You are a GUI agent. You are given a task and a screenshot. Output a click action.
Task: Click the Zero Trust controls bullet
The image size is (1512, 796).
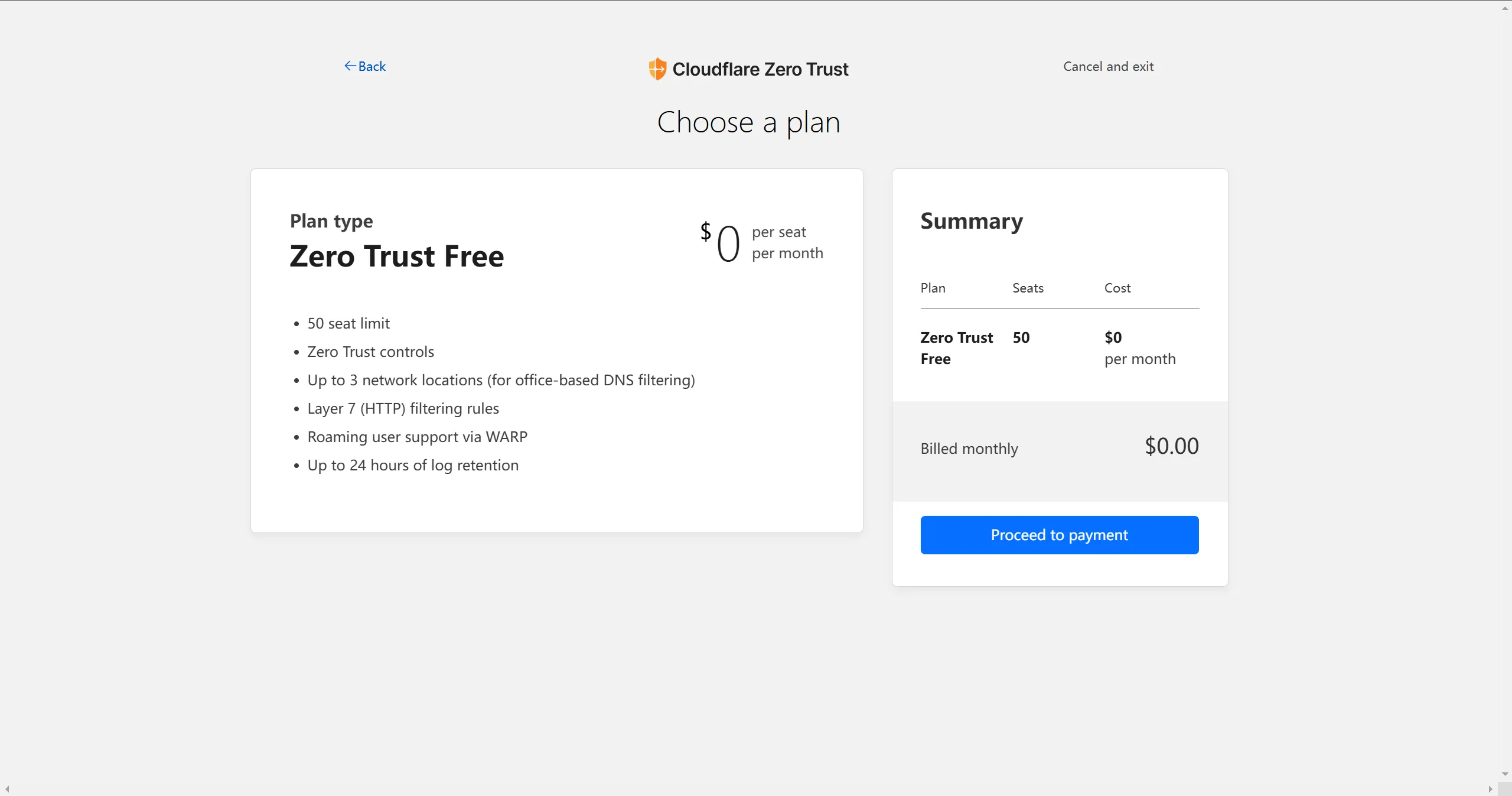[x=370, y=352]
